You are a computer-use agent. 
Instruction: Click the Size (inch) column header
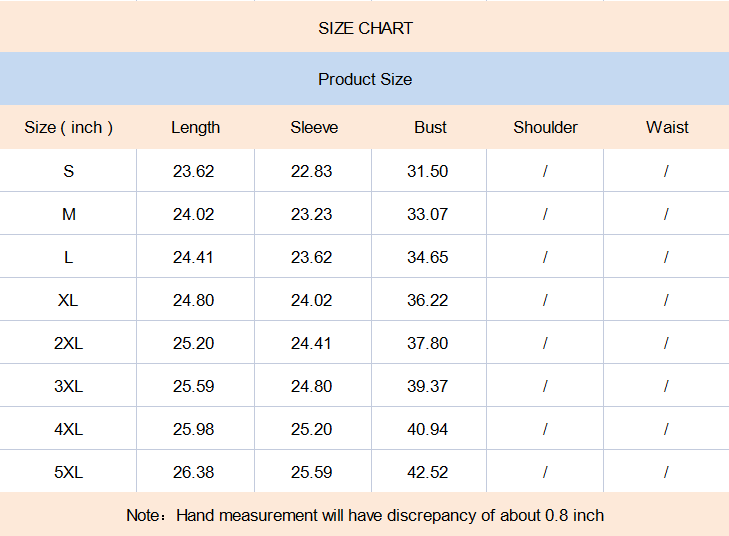pyautogui.click(x=68, y=127)
